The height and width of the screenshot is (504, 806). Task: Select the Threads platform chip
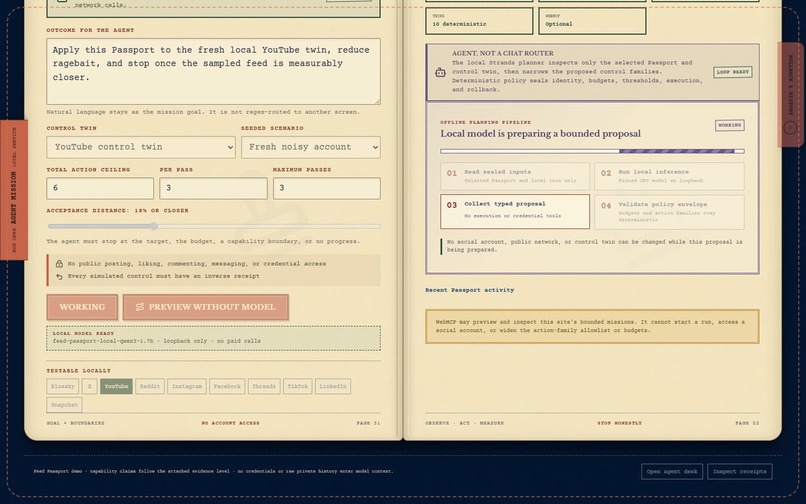pyautogui.click(x=264, y=386)
